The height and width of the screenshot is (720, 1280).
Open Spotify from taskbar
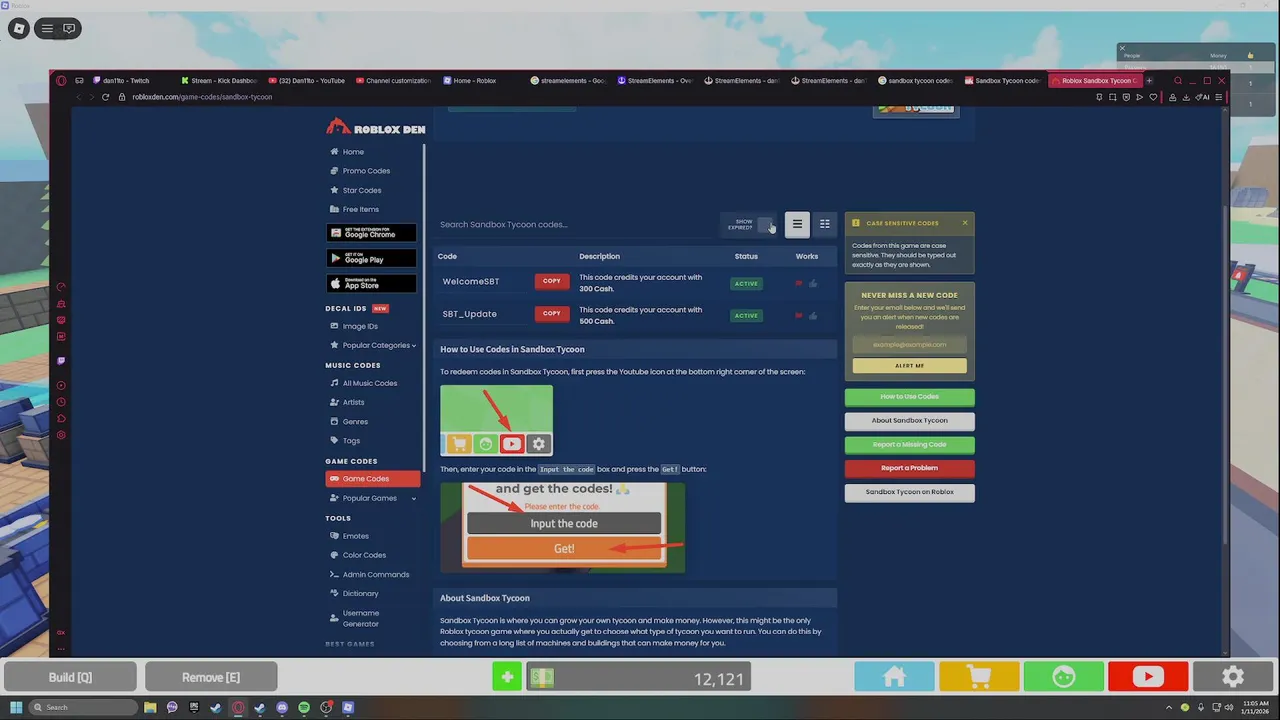304,708
